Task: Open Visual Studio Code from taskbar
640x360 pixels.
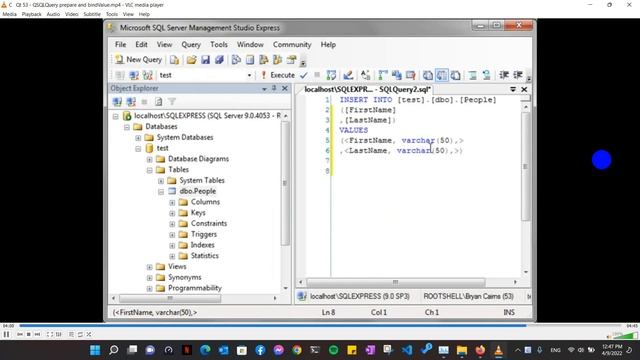Action: [407, 350]
